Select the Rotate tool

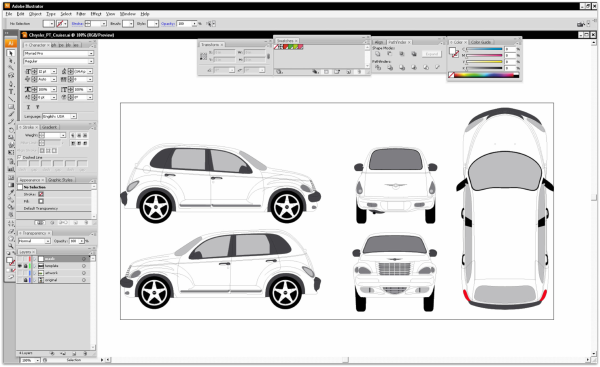11,130
